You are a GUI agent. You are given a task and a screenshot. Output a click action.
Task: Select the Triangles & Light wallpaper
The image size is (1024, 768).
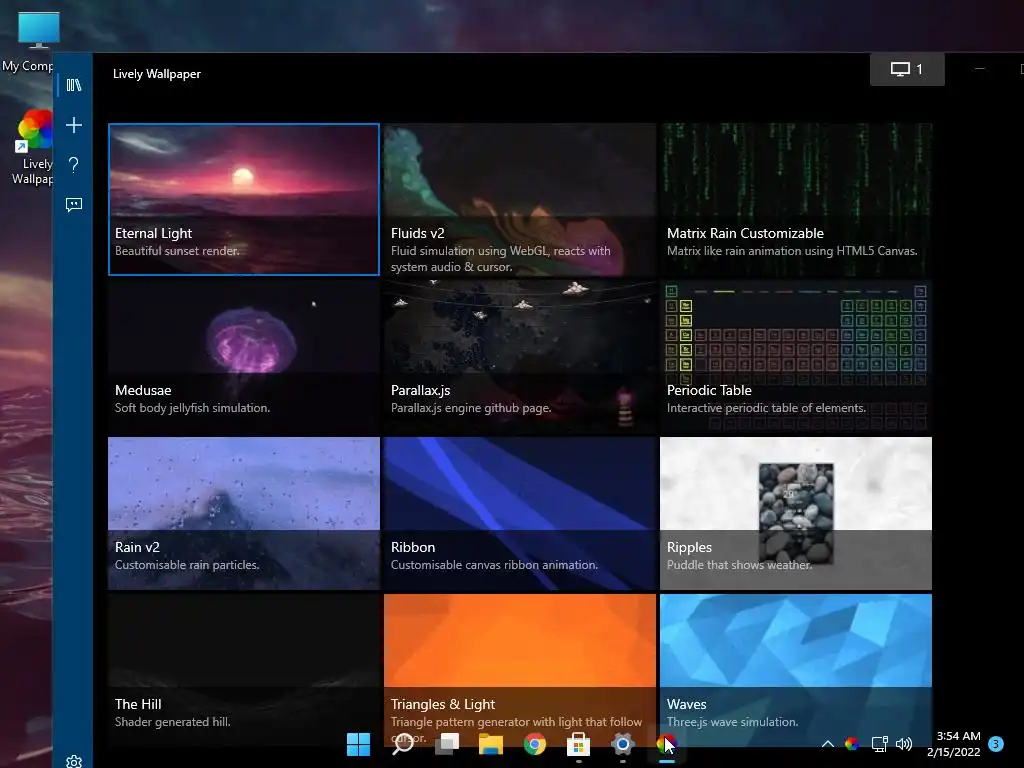[x=520, y=670]
